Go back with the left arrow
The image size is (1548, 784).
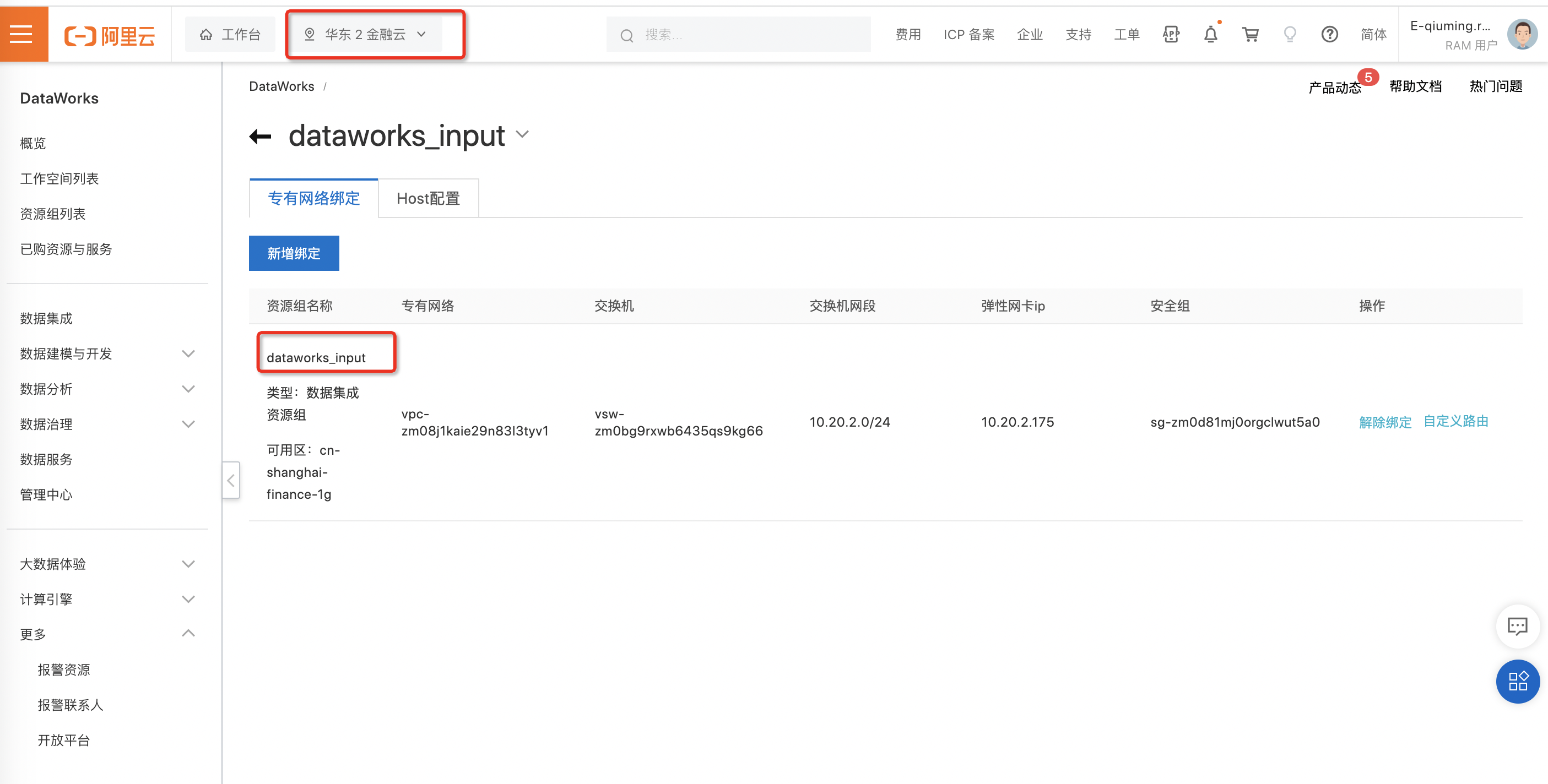coord(260,137)
